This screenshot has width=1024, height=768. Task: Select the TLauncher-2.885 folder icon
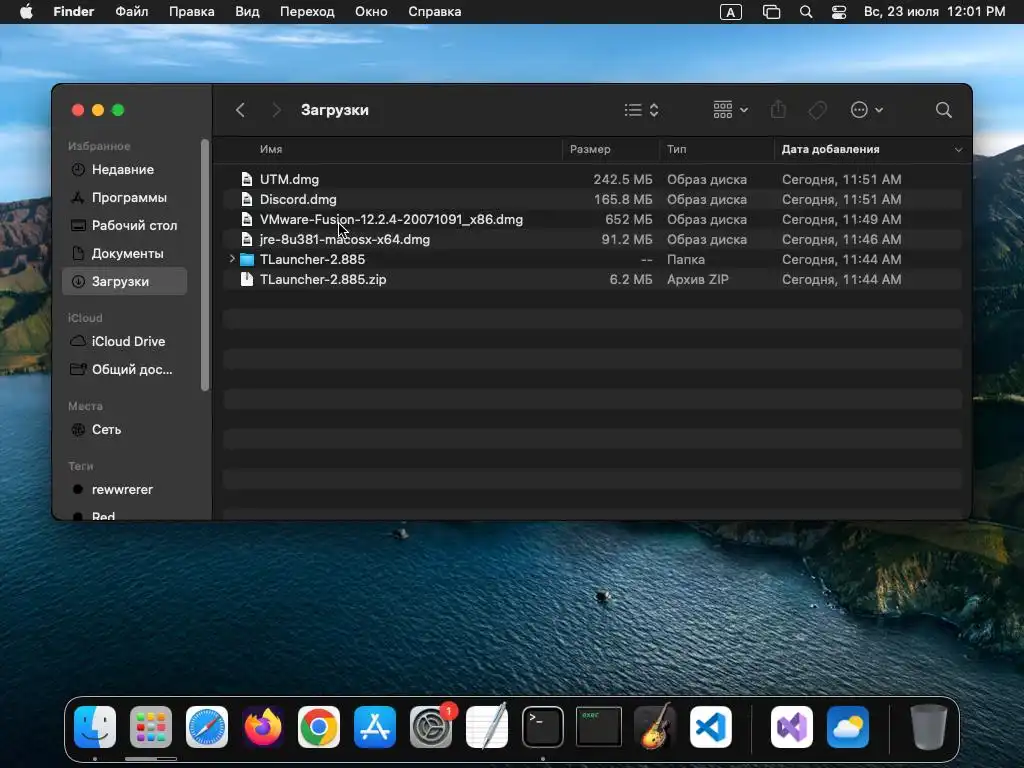[247, 259]
